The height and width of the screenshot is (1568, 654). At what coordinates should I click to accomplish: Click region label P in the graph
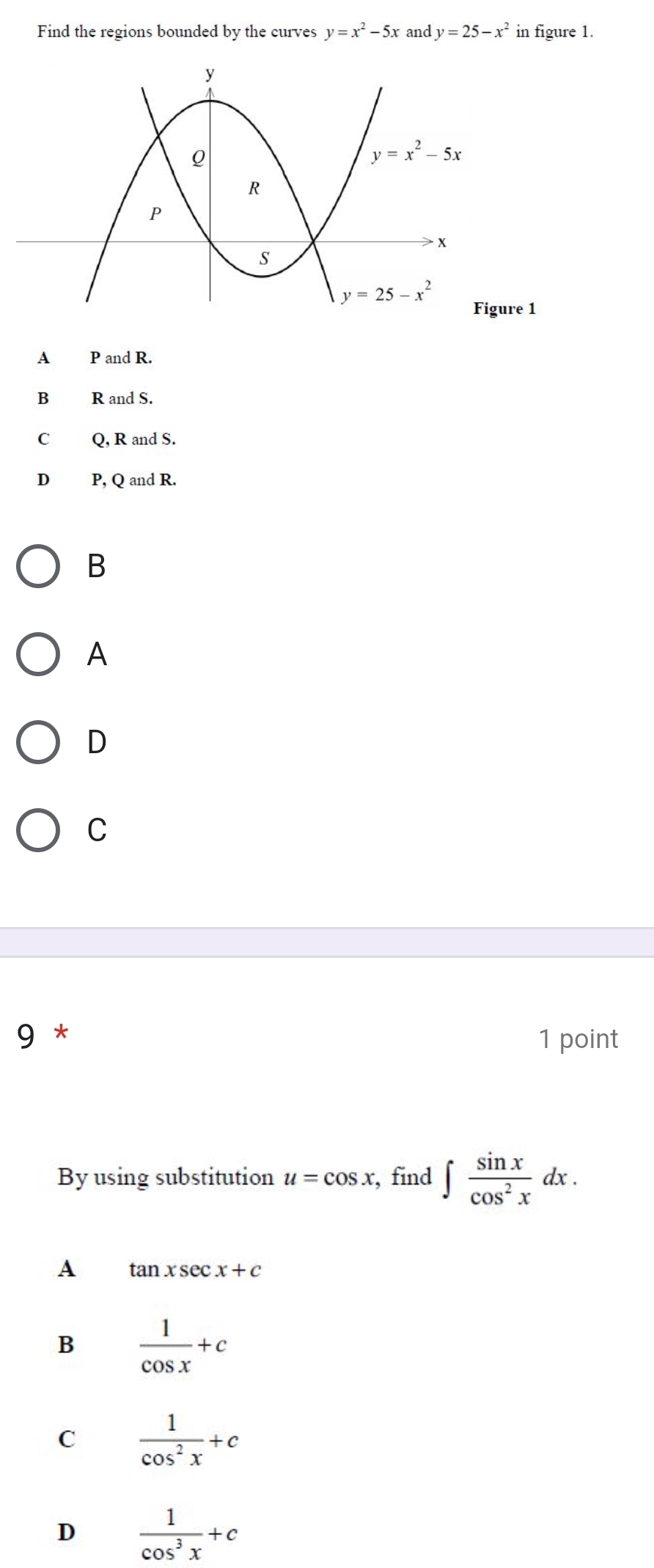click(155, 214)
